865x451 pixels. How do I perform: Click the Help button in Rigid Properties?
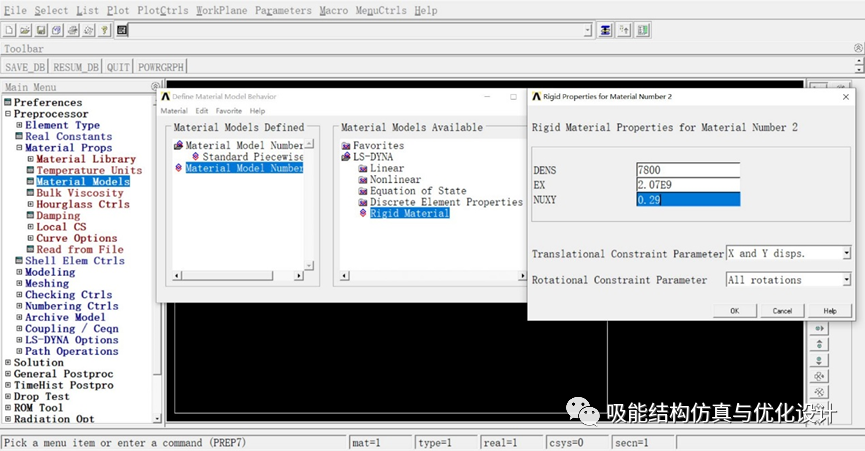[x=830, y=311]
